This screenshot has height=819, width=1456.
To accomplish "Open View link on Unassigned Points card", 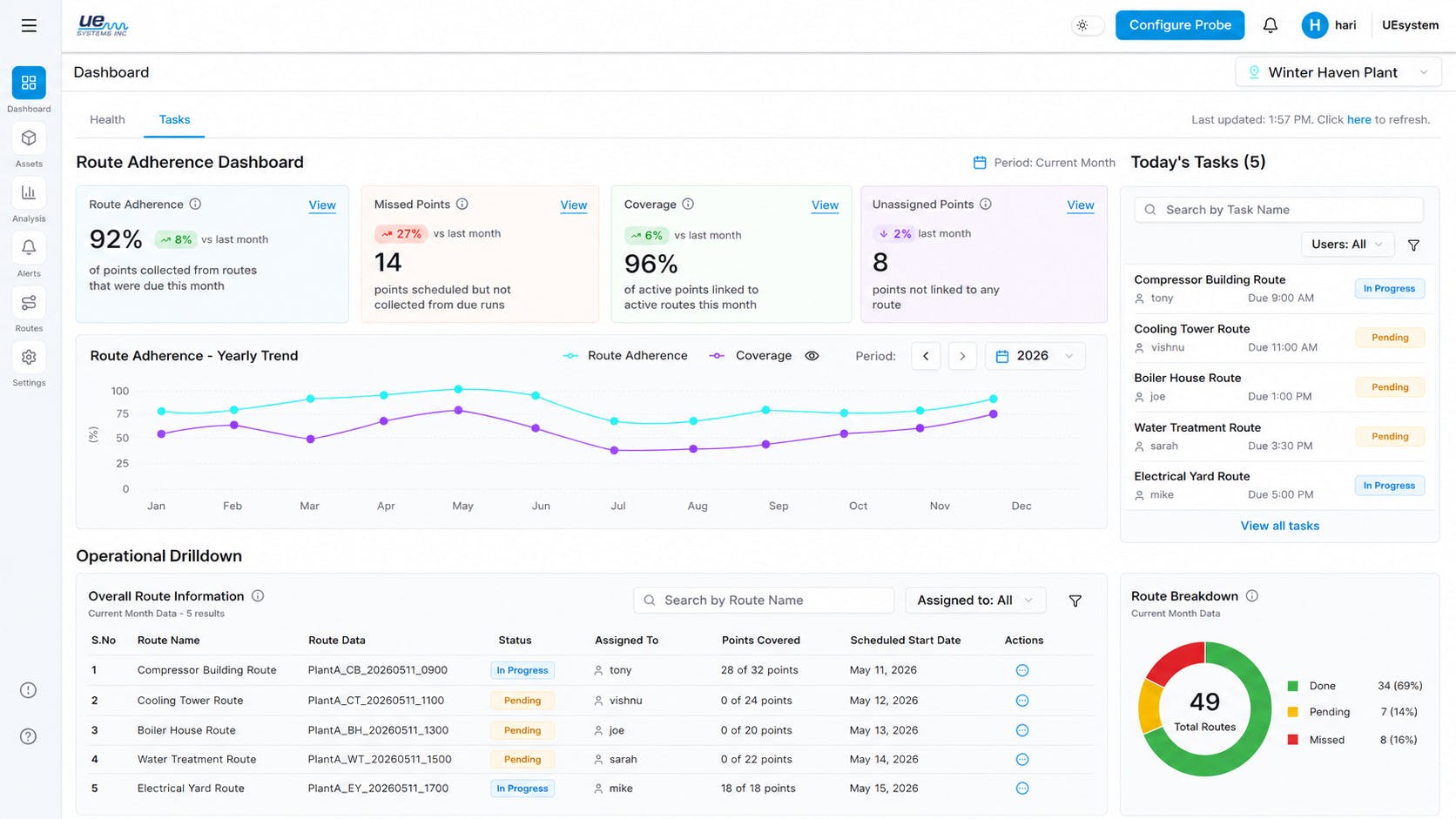I will point(1081,205).
